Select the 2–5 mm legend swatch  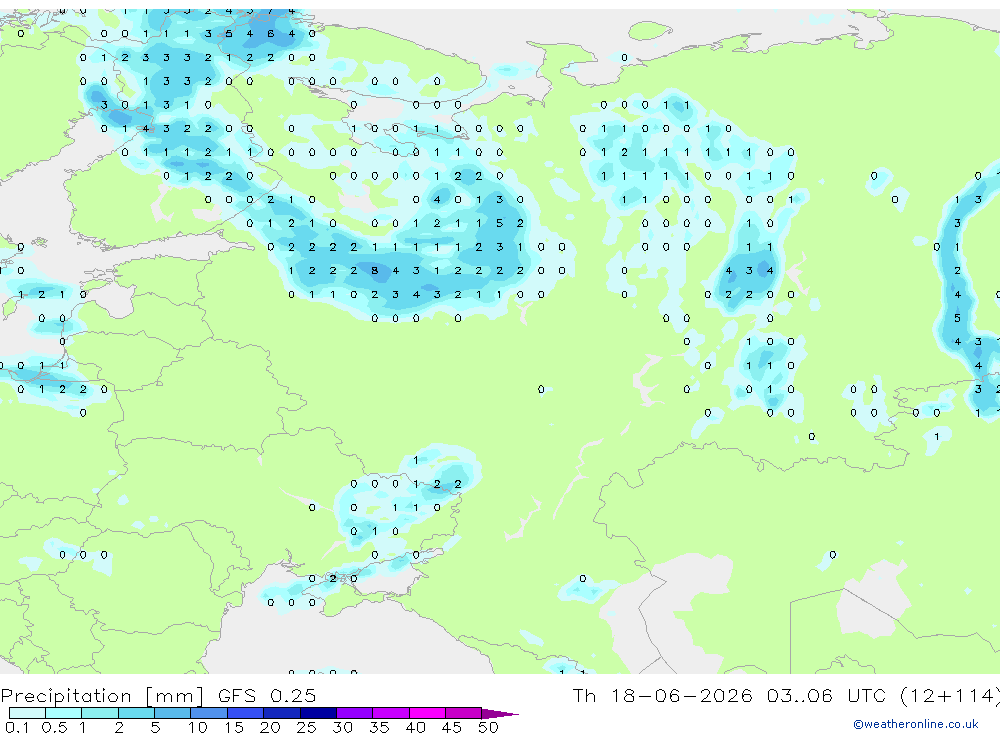click(136, 713)
